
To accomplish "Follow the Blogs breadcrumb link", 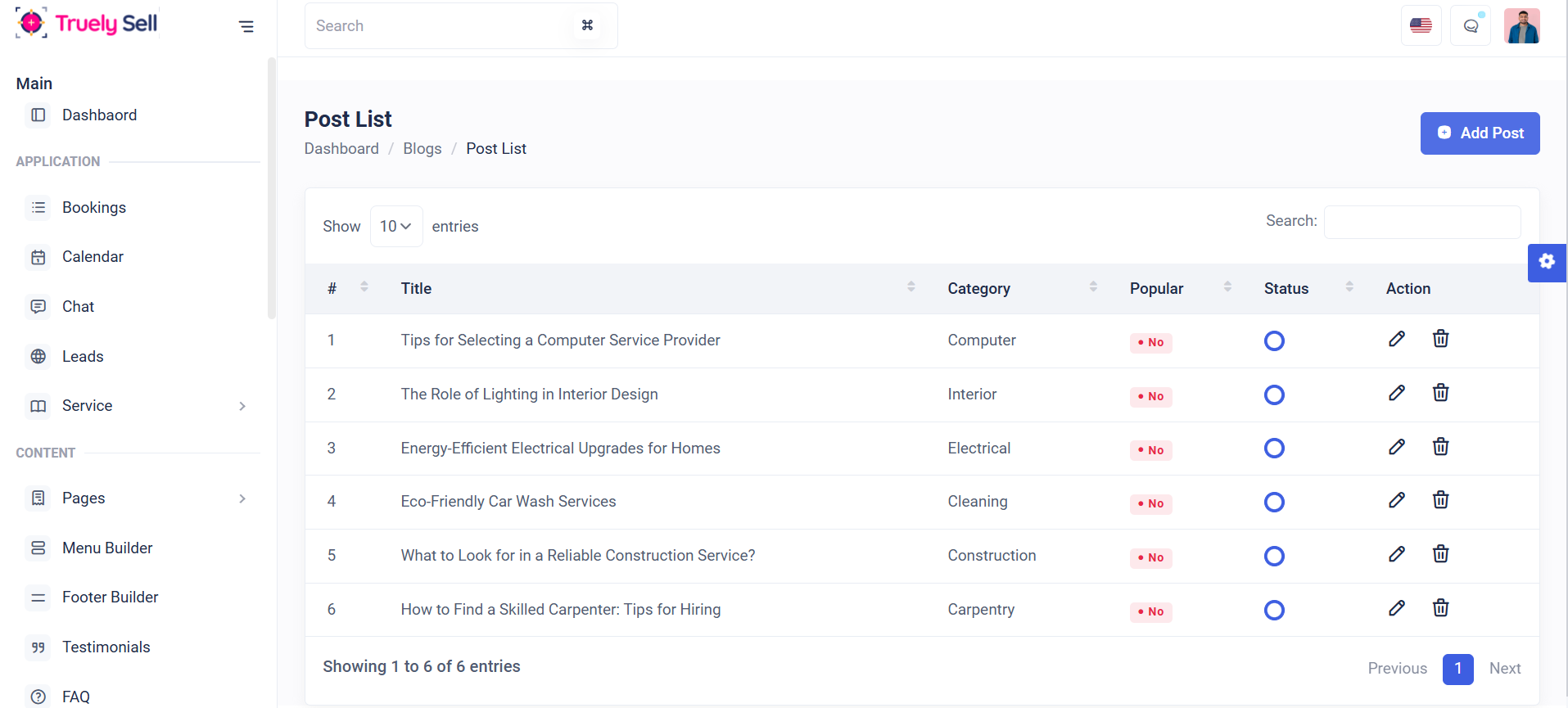I will [422, 149].
